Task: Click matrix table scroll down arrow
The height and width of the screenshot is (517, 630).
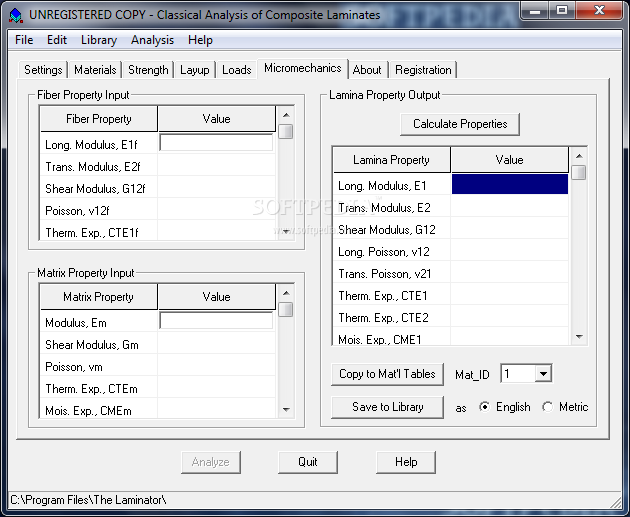Action: click(286, 410)
